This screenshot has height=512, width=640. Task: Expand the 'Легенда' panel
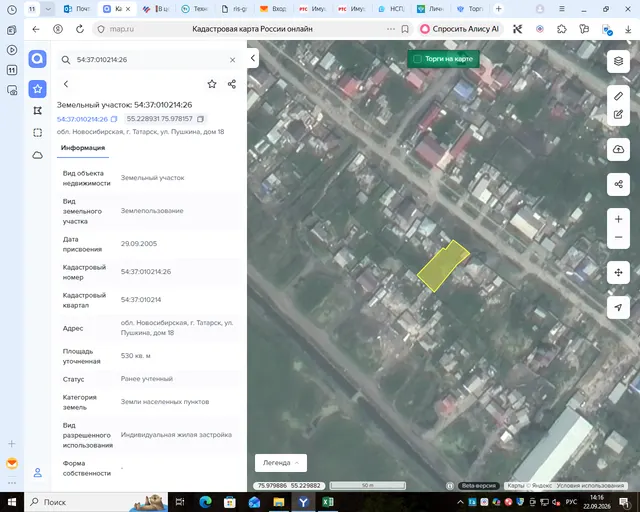tap(281, 463)
